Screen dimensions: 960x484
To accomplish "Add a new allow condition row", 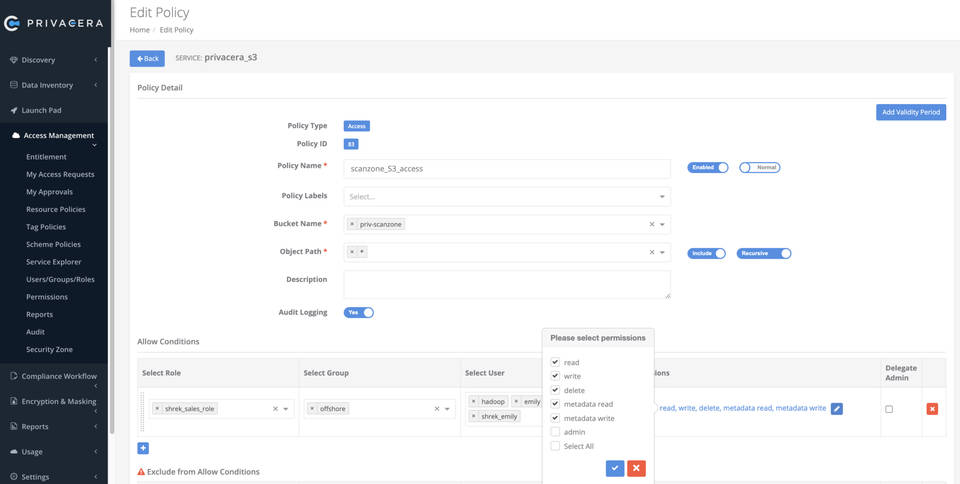I will [x=143, y=448].
